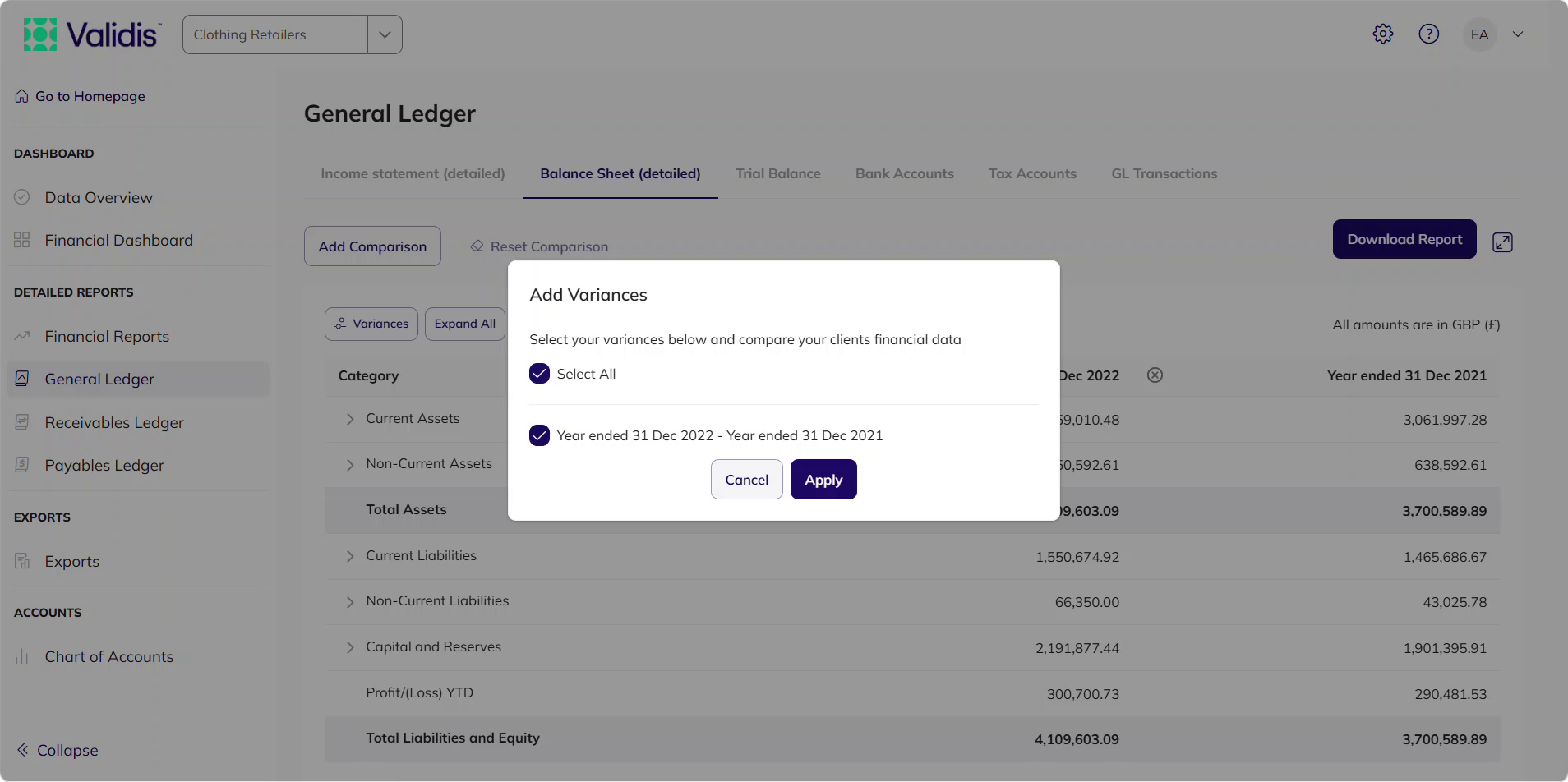Viewport: 1568px width, 782px height.
Task: Click the 2,191,877.44 value
Action: point(1077,648)
